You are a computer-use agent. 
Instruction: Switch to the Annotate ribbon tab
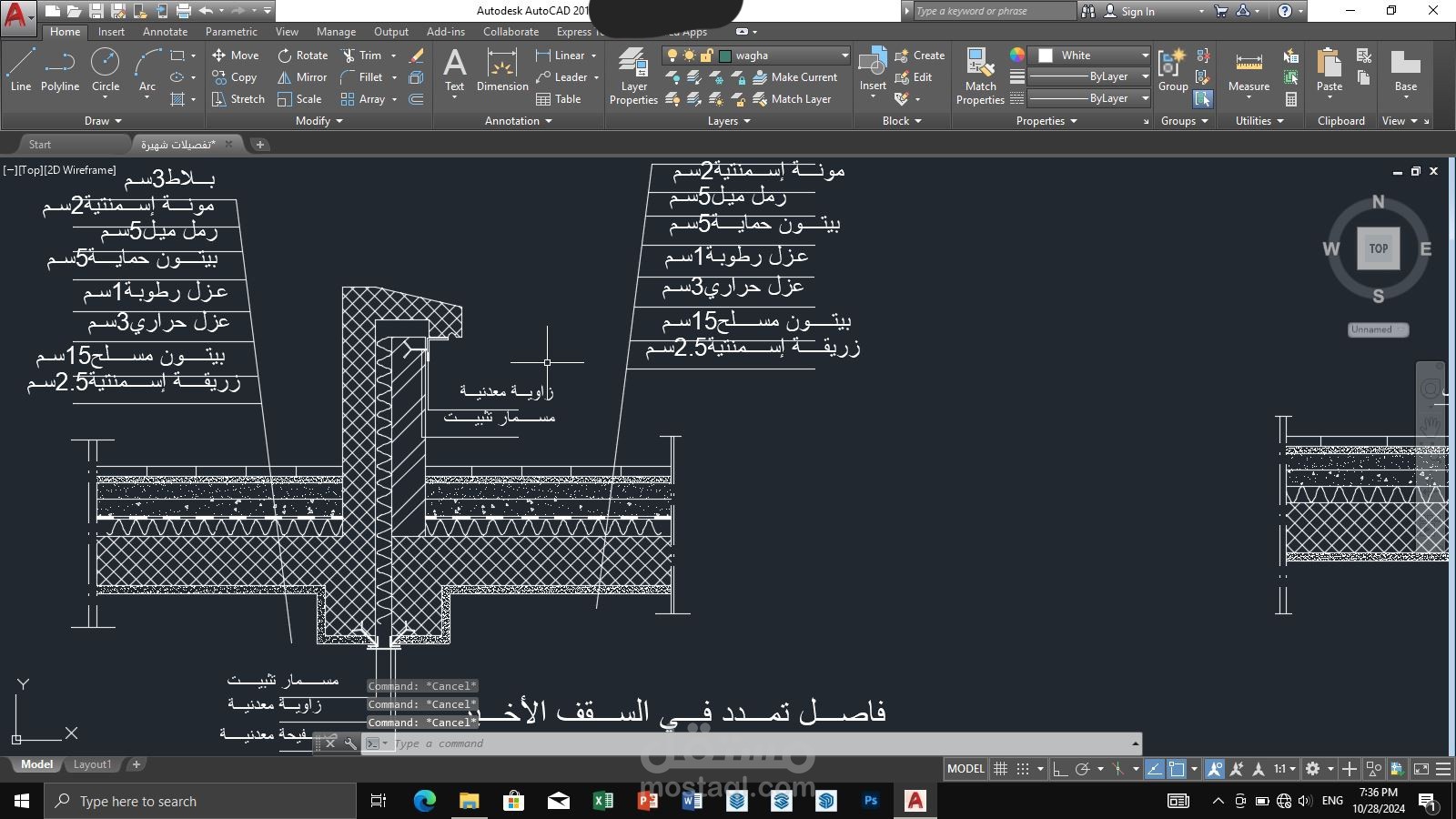click(165, 32)
